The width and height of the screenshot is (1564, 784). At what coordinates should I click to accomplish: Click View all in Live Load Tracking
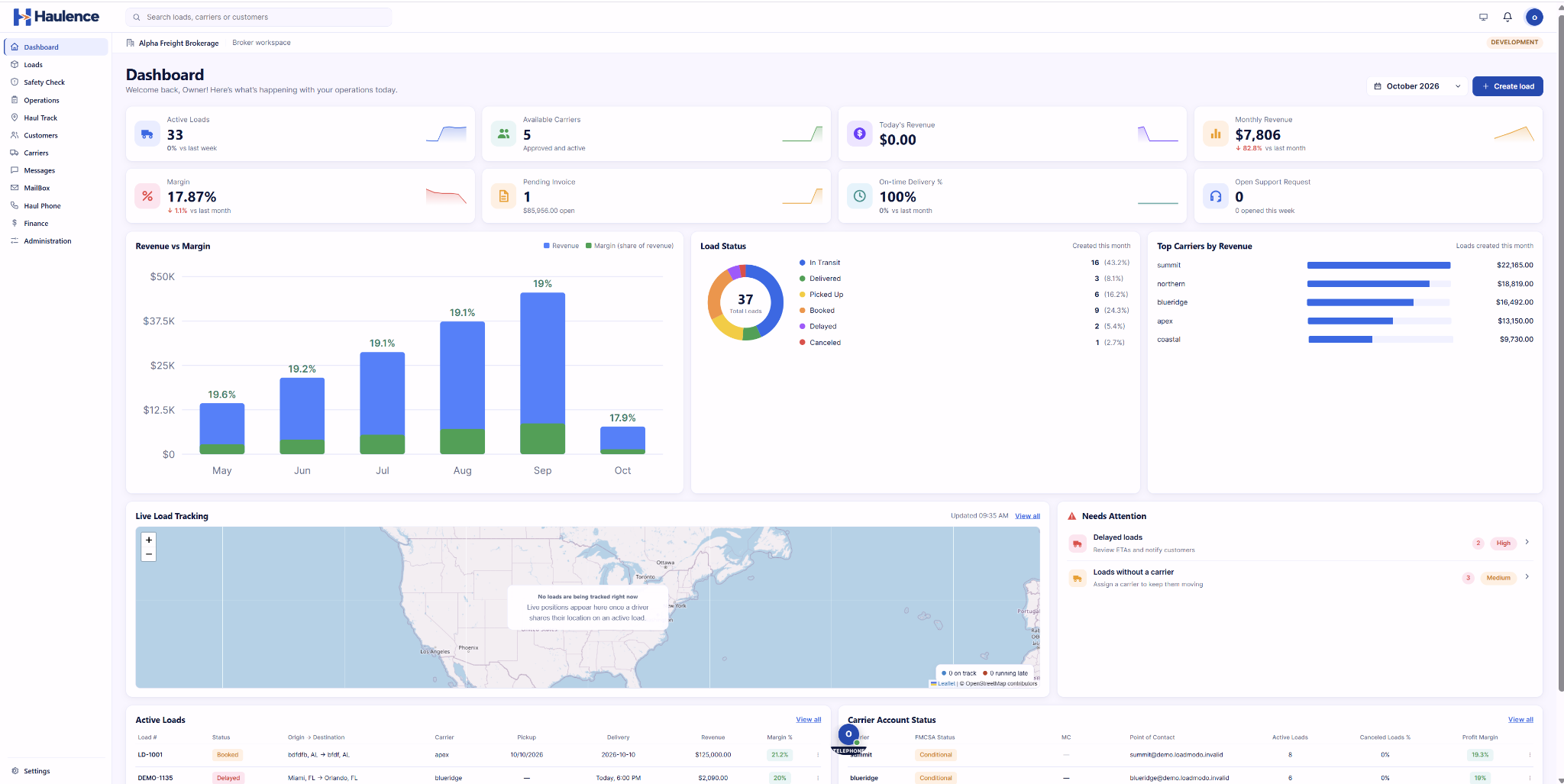[1027, 516]
